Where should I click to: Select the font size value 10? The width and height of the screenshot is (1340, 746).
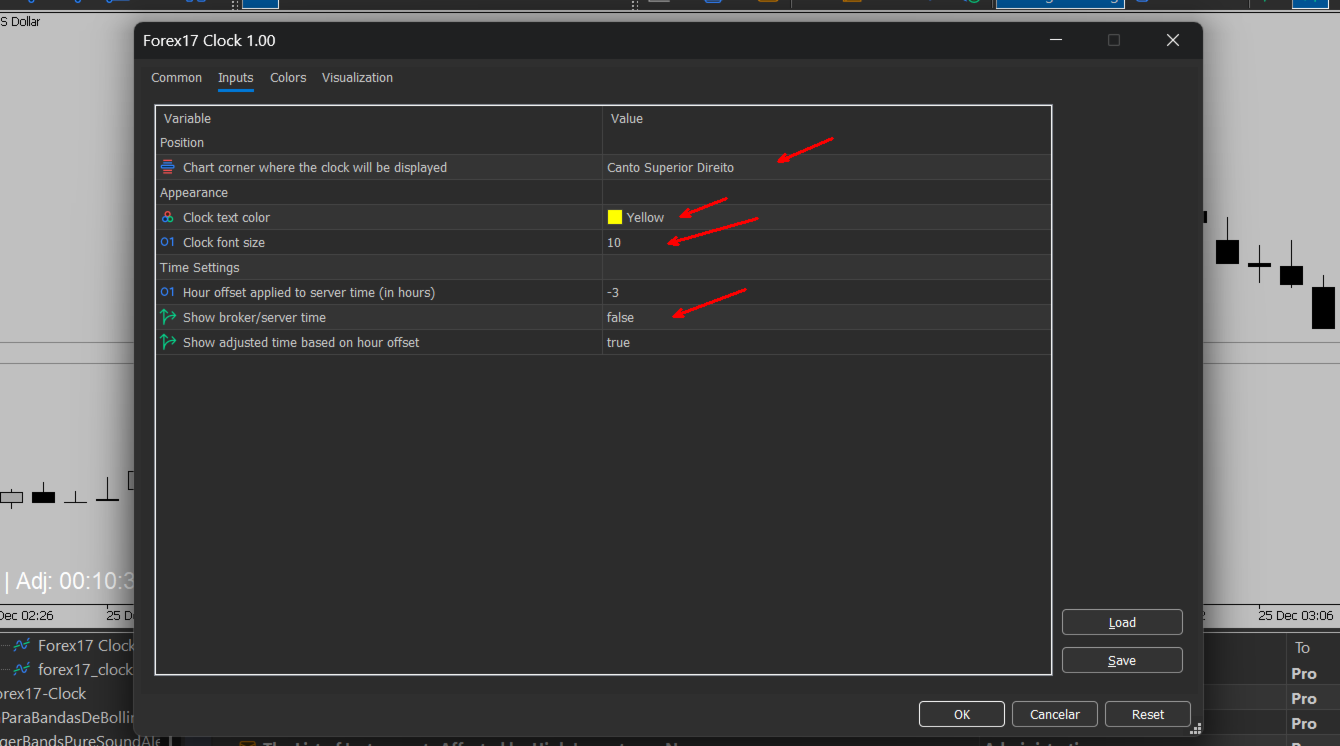(614, 242)
